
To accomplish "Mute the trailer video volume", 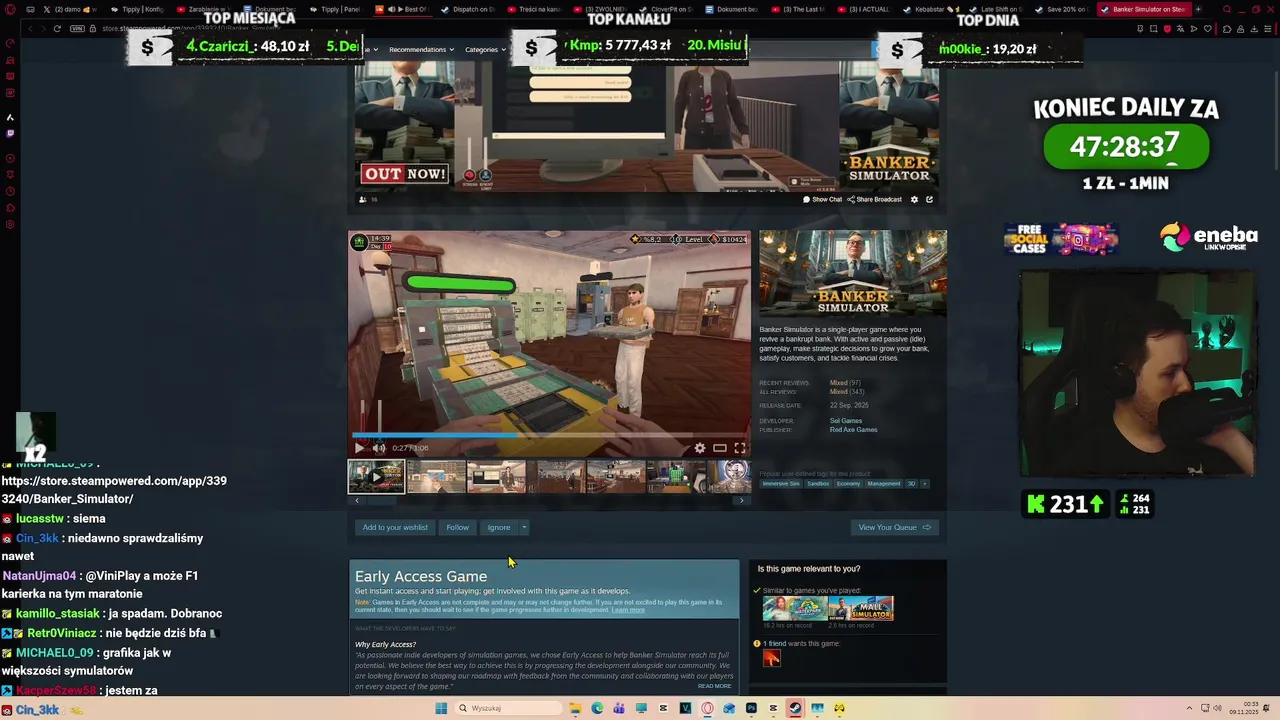I will tap(379, 448).
